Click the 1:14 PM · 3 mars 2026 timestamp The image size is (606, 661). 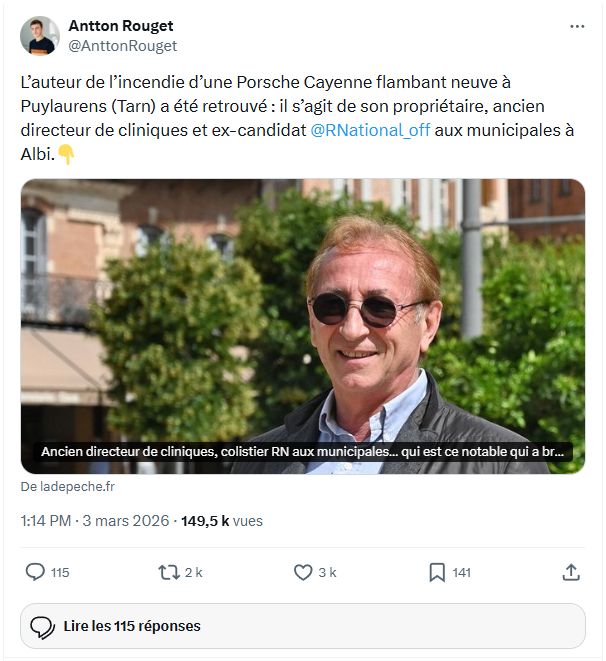(x=95, y=521)
